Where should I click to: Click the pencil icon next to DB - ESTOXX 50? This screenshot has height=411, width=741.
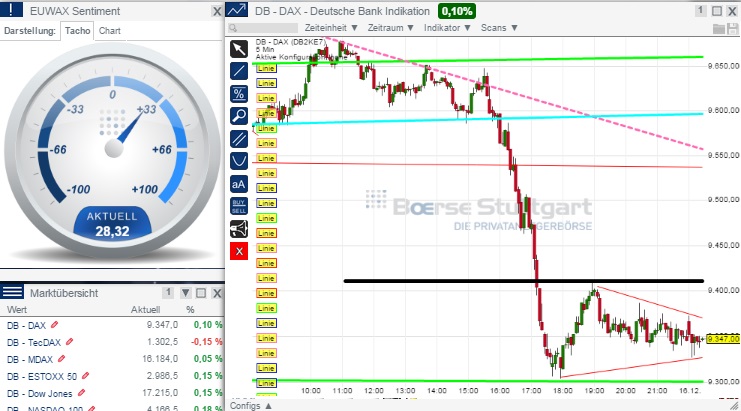coord(86,376)
